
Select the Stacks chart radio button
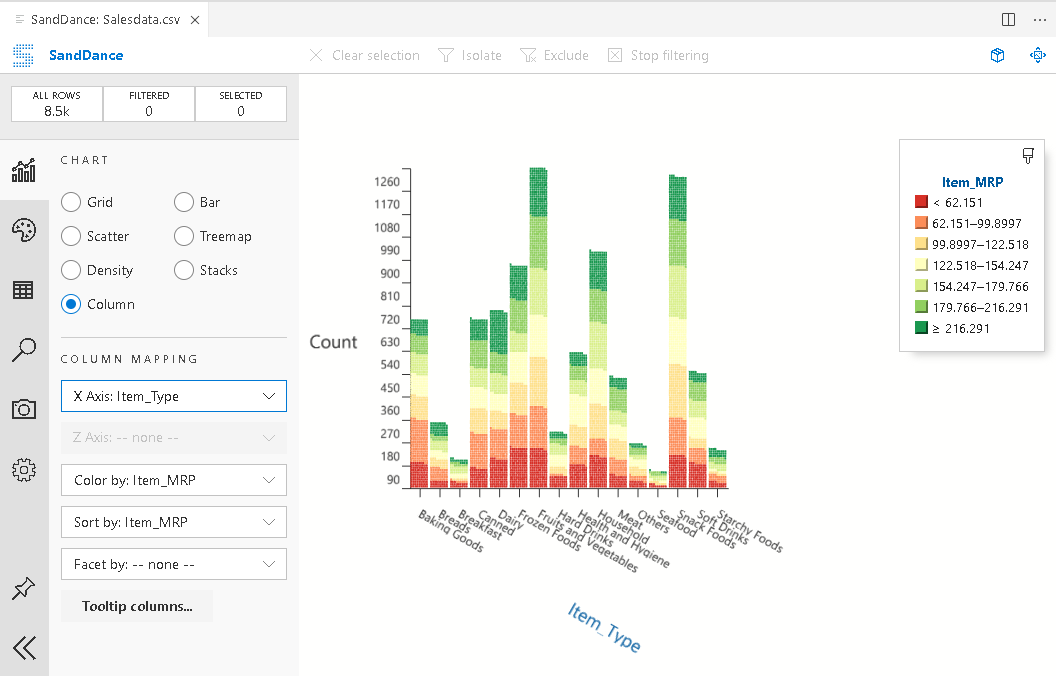point(184,270)
